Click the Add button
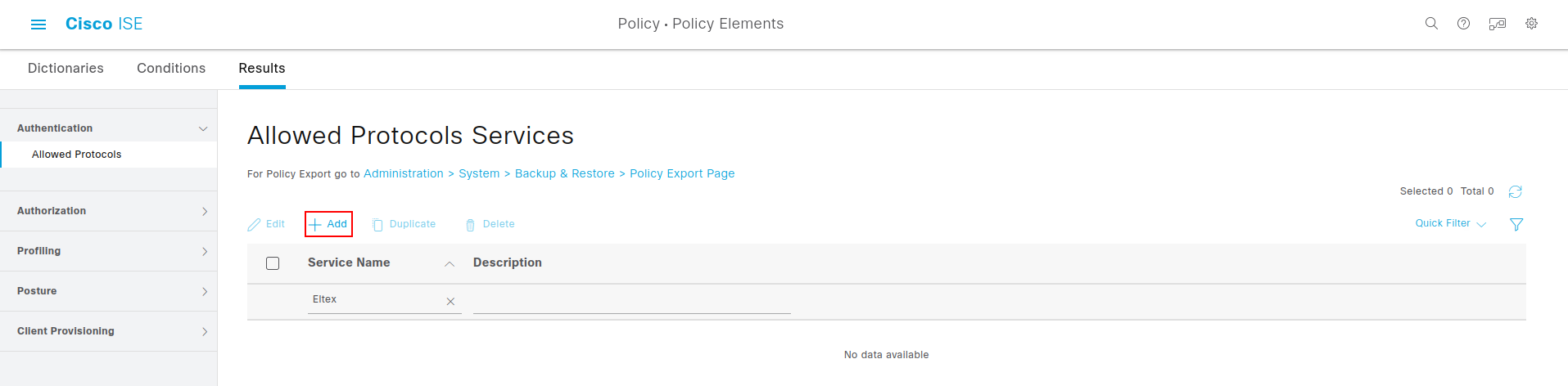Viewport: 1568px width, 386px height. [x=328, y=224]
